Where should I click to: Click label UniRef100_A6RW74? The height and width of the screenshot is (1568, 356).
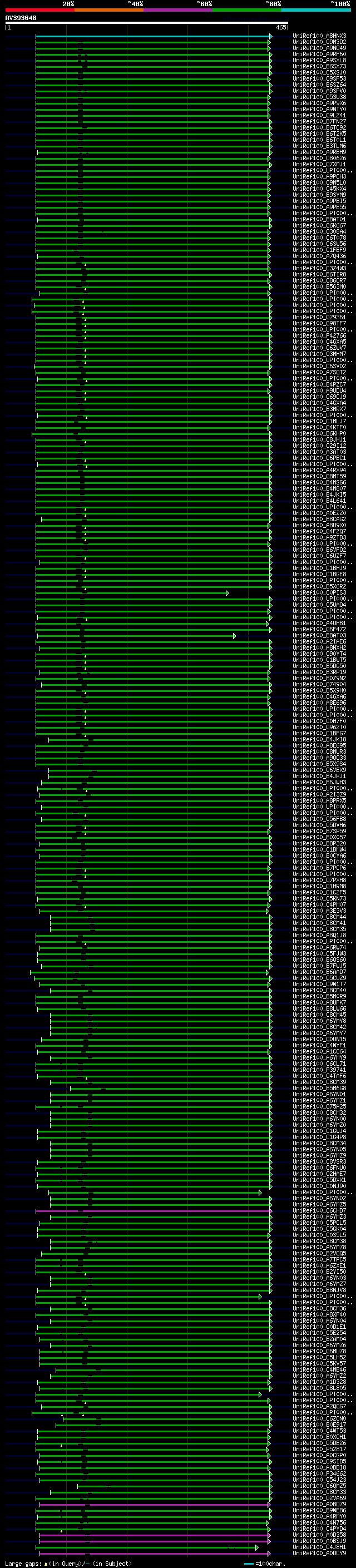(x=319, y=947)
